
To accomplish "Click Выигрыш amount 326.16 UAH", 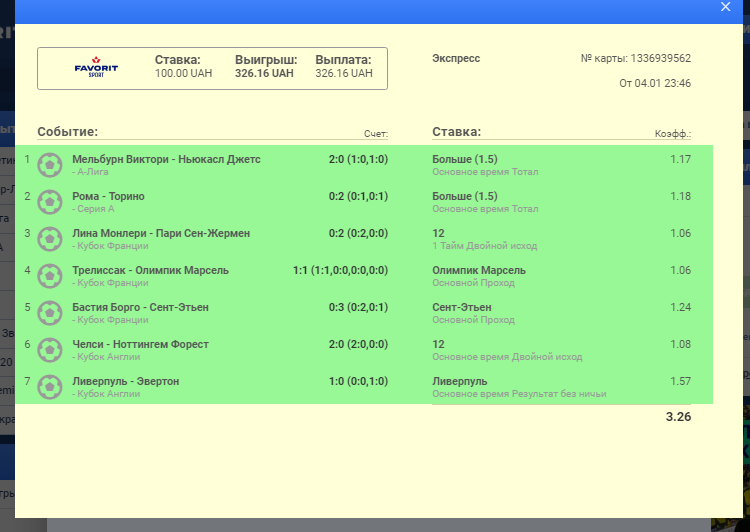I will [264, 73].
